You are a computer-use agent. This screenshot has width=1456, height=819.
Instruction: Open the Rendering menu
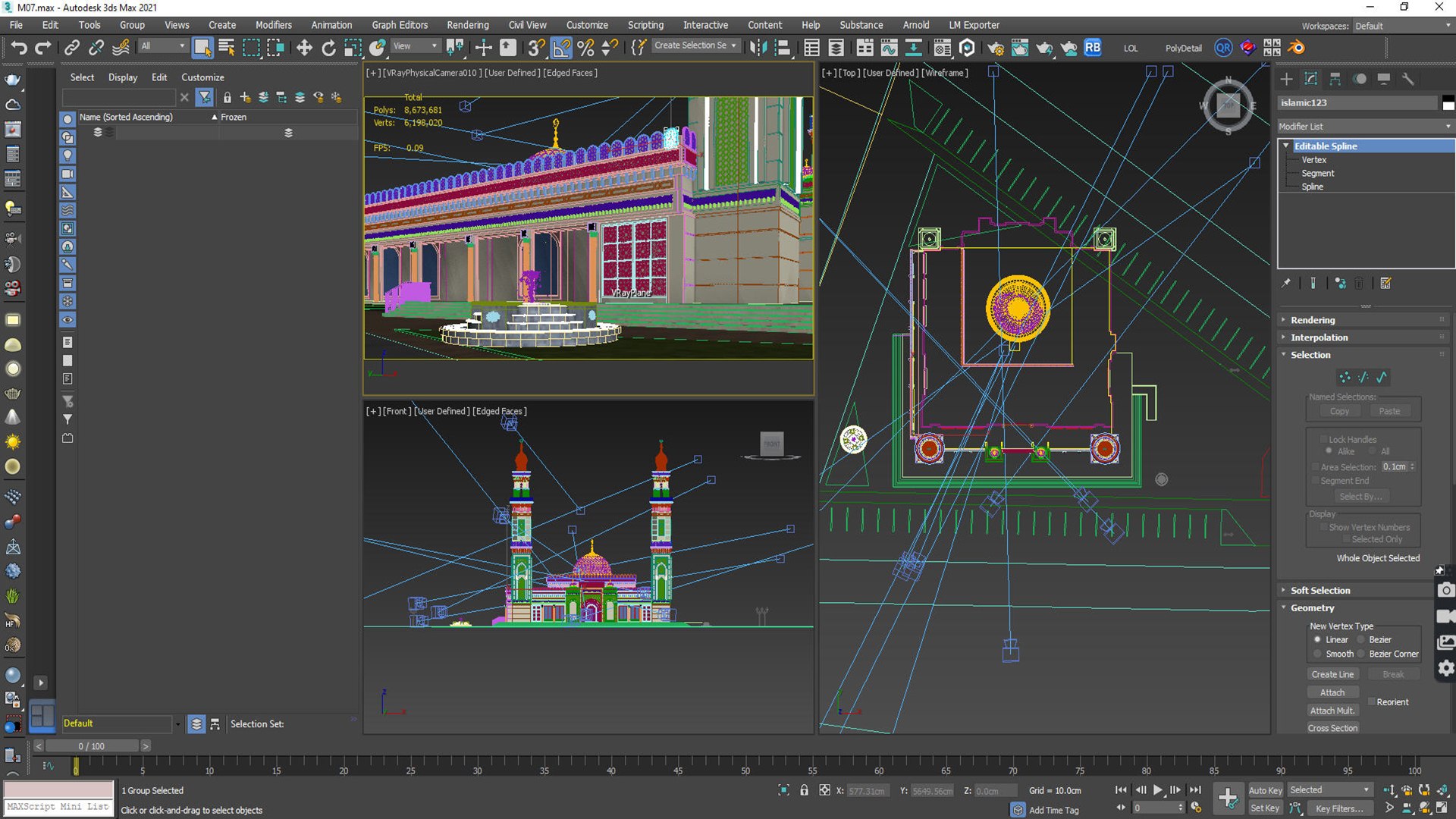tap(467, 25)
